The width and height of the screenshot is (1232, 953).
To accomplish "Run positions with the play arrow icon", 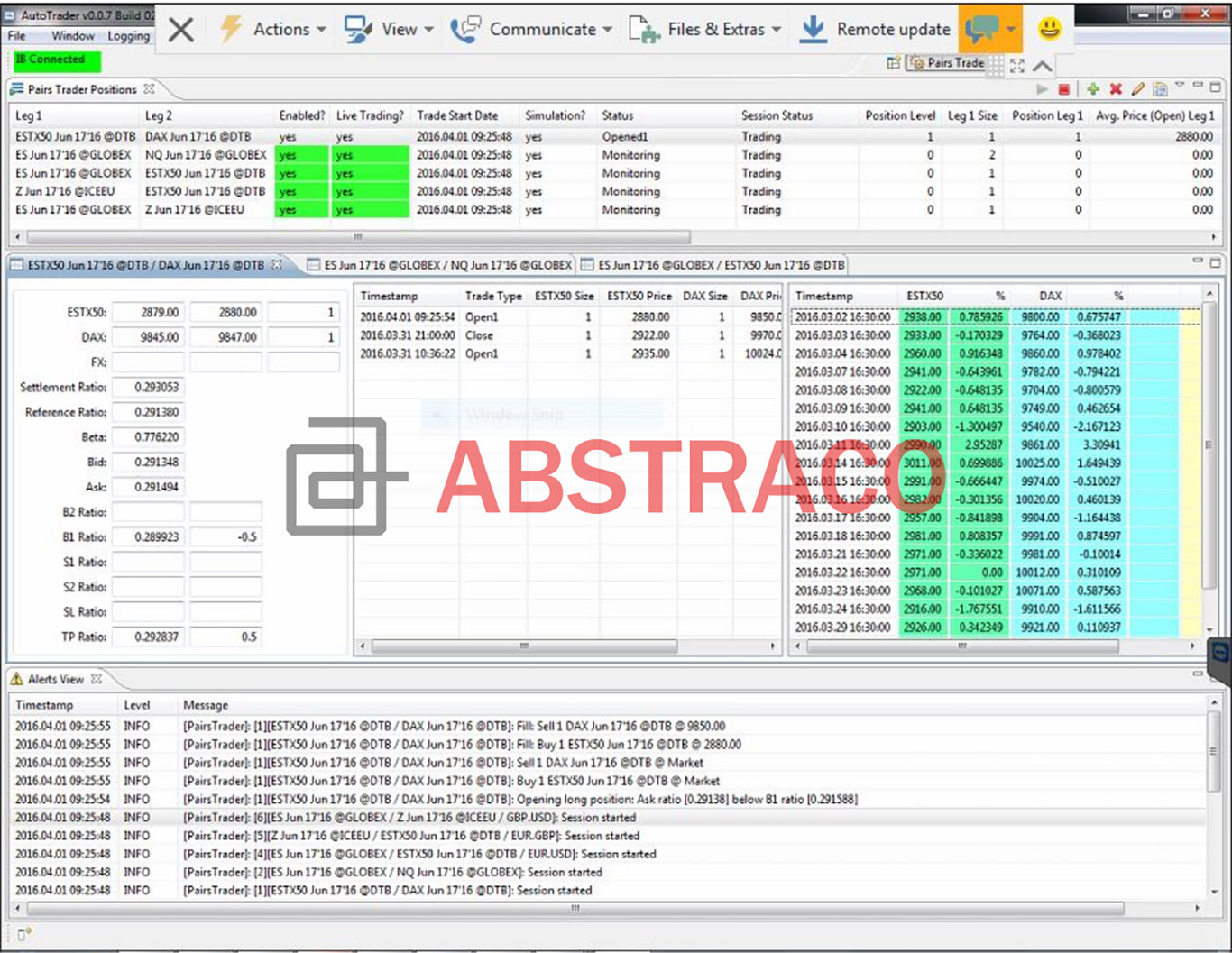I will pyautogui.click(x=1043, y=89).
